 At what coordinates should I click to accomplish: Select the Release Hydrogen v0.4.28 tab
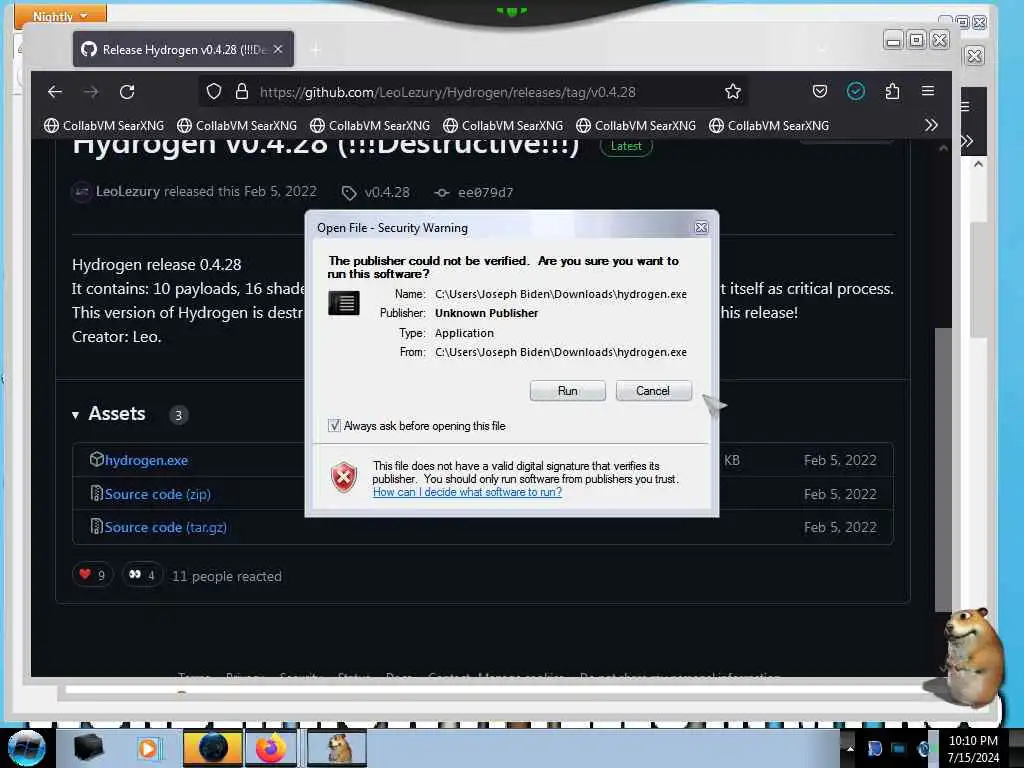coord(184,49)
